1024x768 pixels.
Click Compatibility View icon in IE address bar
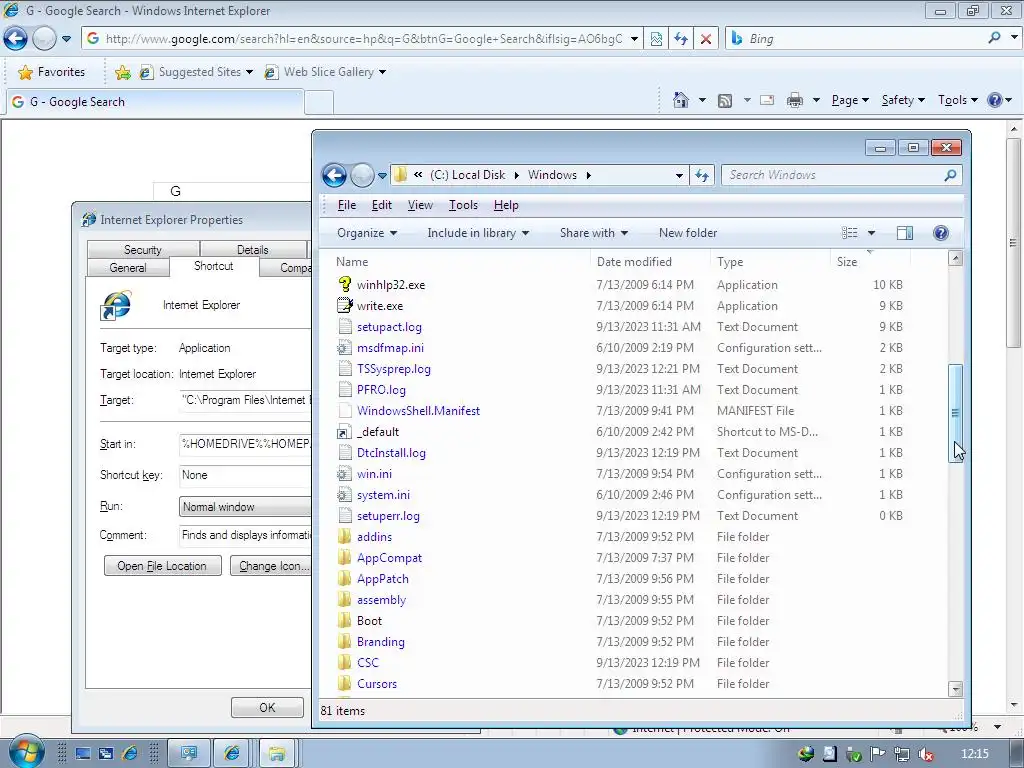pyautogui.click(x=656, y=39)
